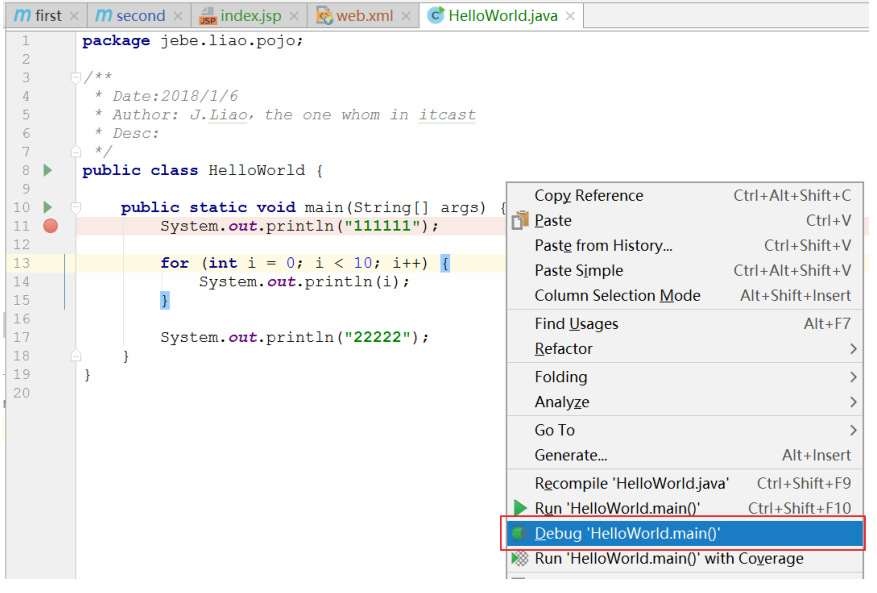877x593 pixels.
Task: Click line number 13 in the gutter
Action: pos(21,263)
